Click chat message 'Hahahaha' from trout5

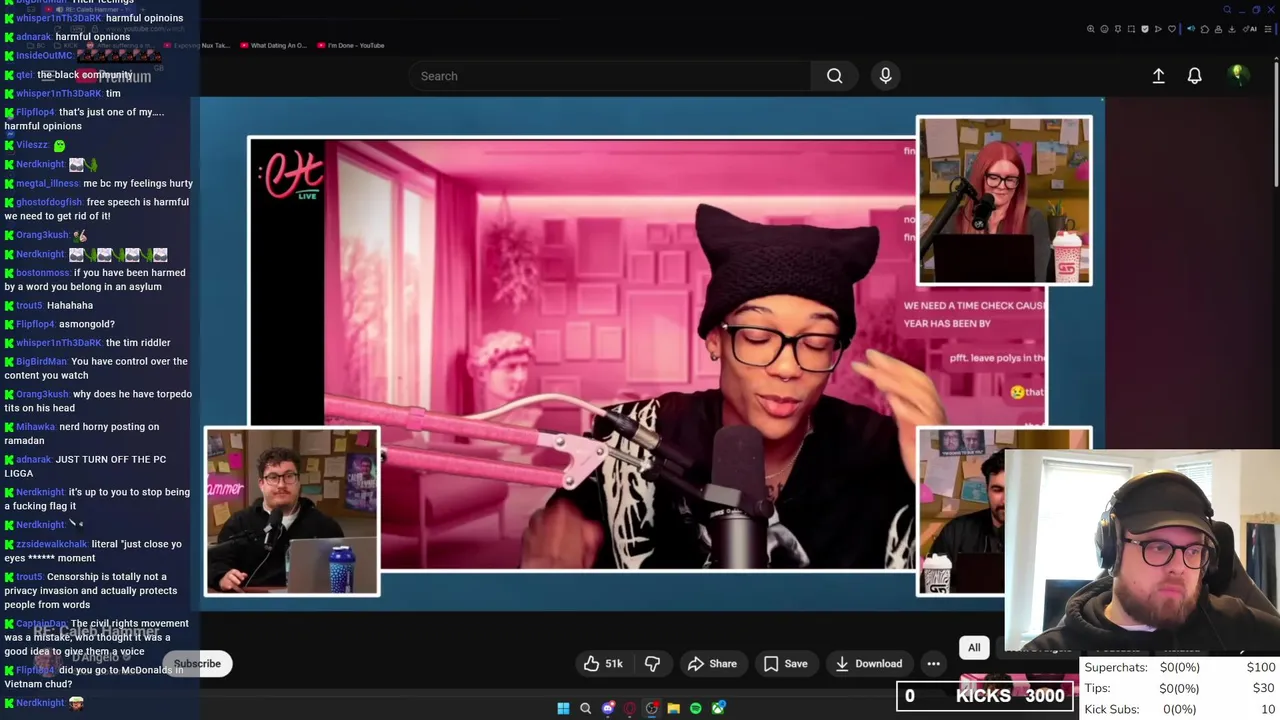tap(70, 305)
